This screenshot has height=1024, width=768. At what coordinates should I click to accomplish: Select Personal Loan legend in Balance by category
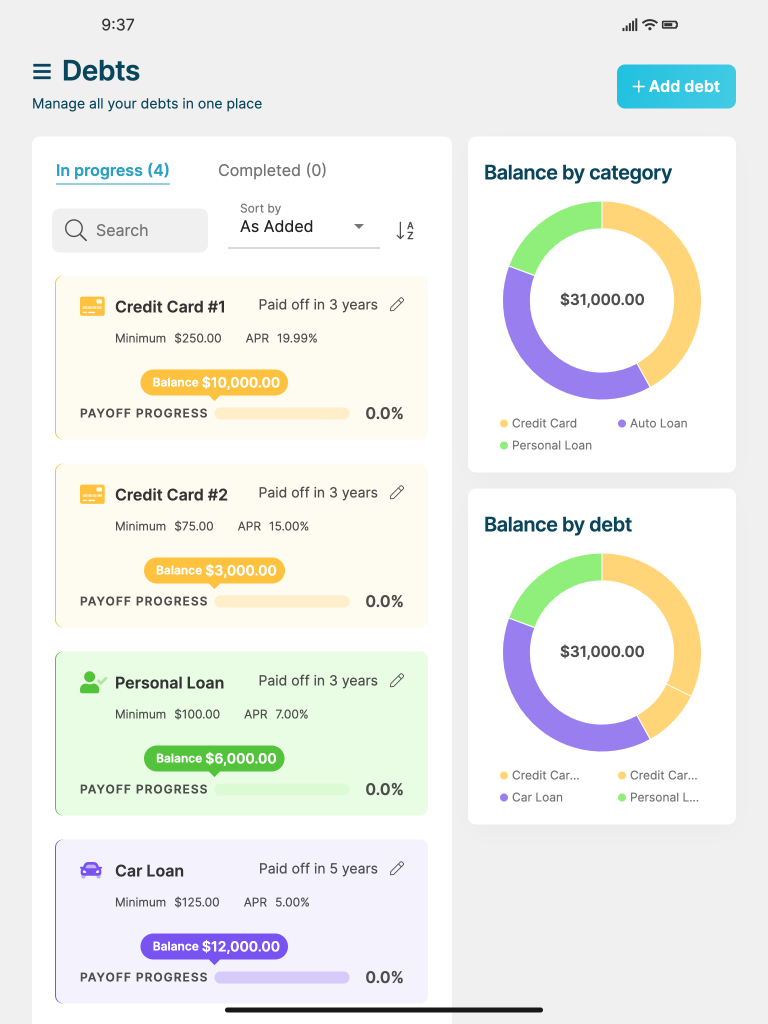[x=545, y=445]
